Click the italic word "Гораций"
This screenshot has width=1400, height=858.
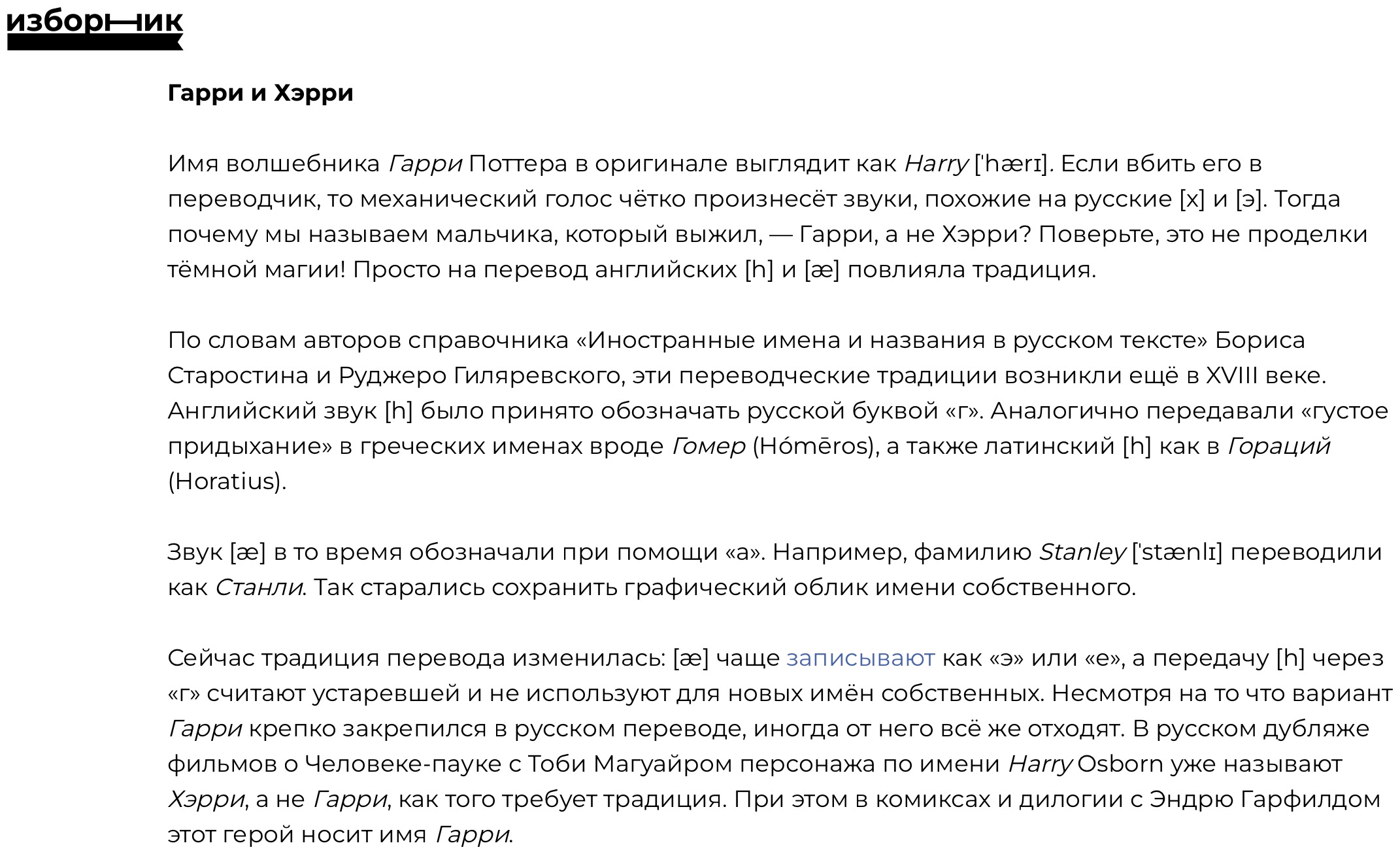point(1278,446)
